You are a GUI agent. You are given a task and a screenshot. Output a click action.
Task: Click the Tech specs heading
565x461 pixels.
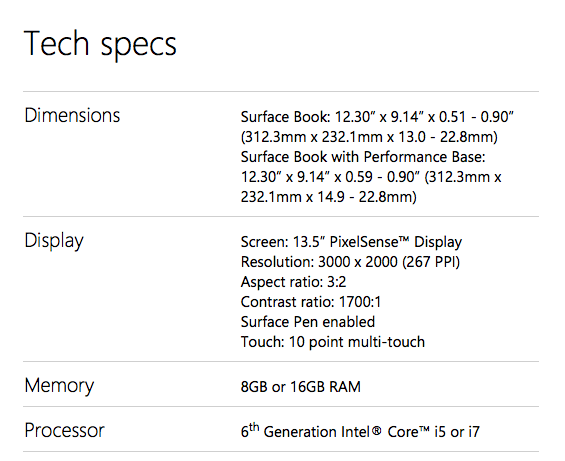[x=100, y=44]
